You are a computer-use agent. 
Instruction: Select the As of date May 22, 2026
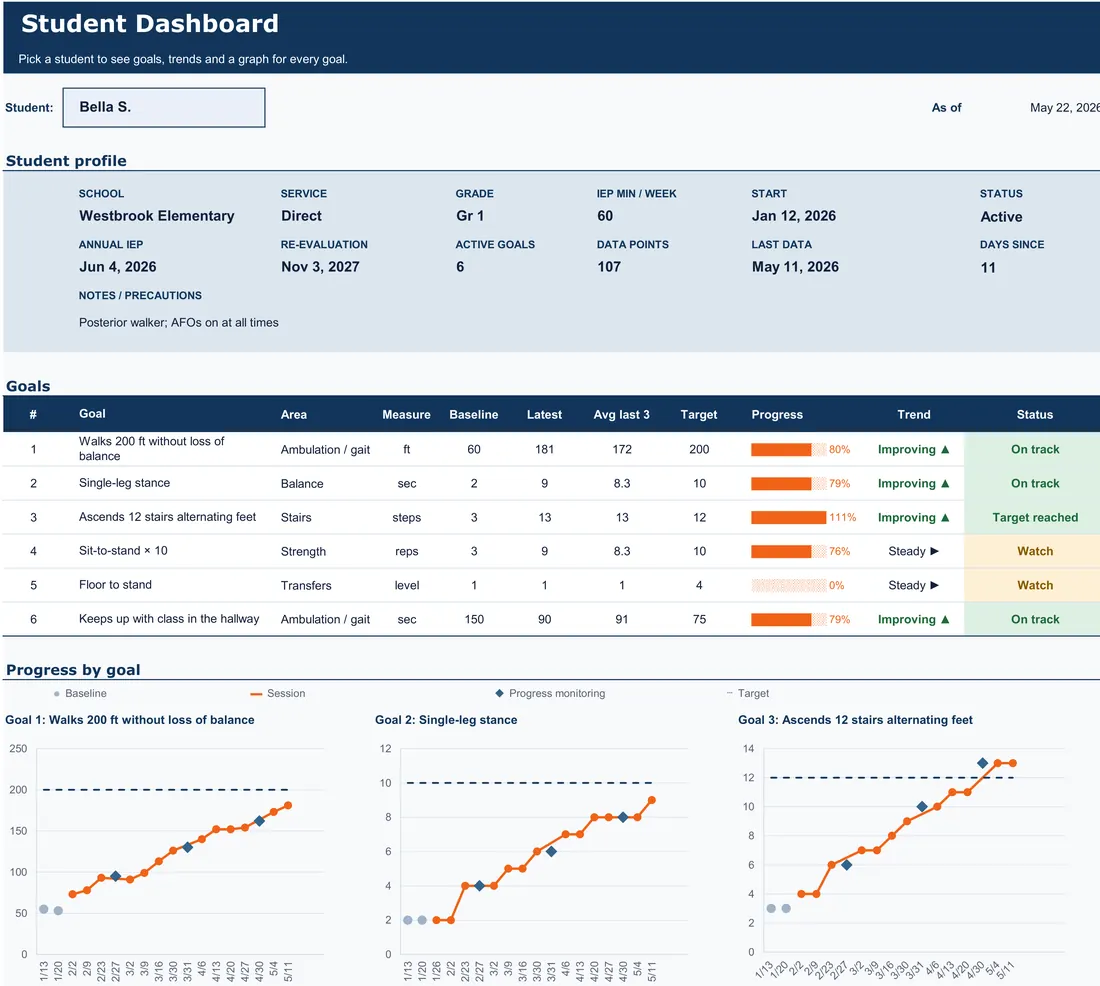click(1064, 107)
